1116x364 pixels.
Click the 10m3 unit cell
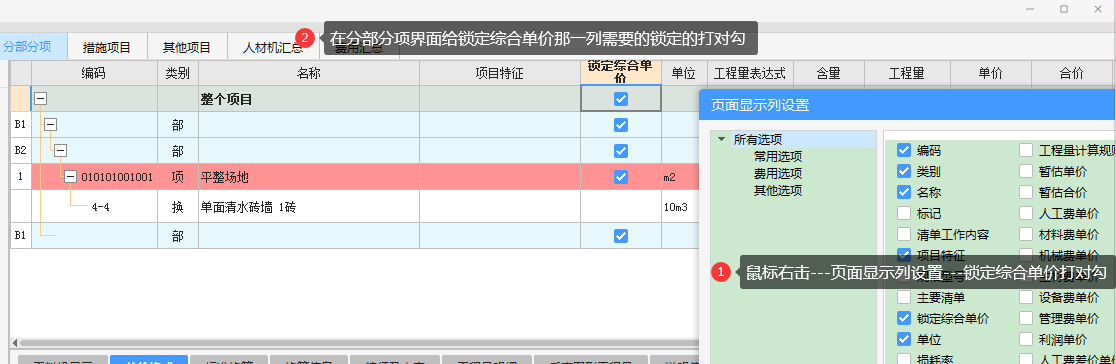(x=680, y=207)
